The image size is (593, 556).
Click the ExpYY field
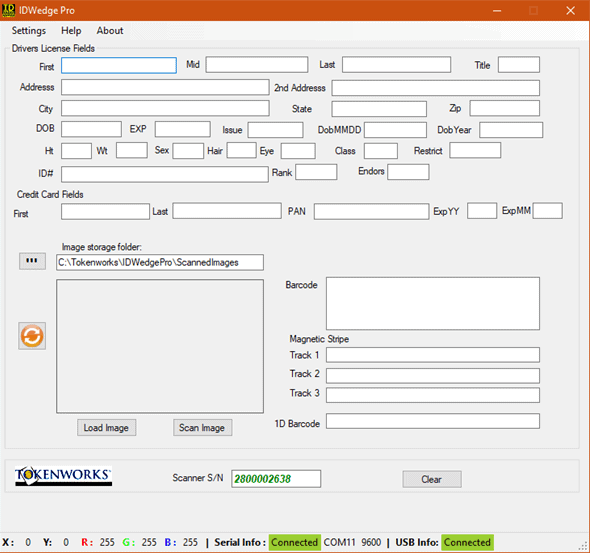point(482,211)
